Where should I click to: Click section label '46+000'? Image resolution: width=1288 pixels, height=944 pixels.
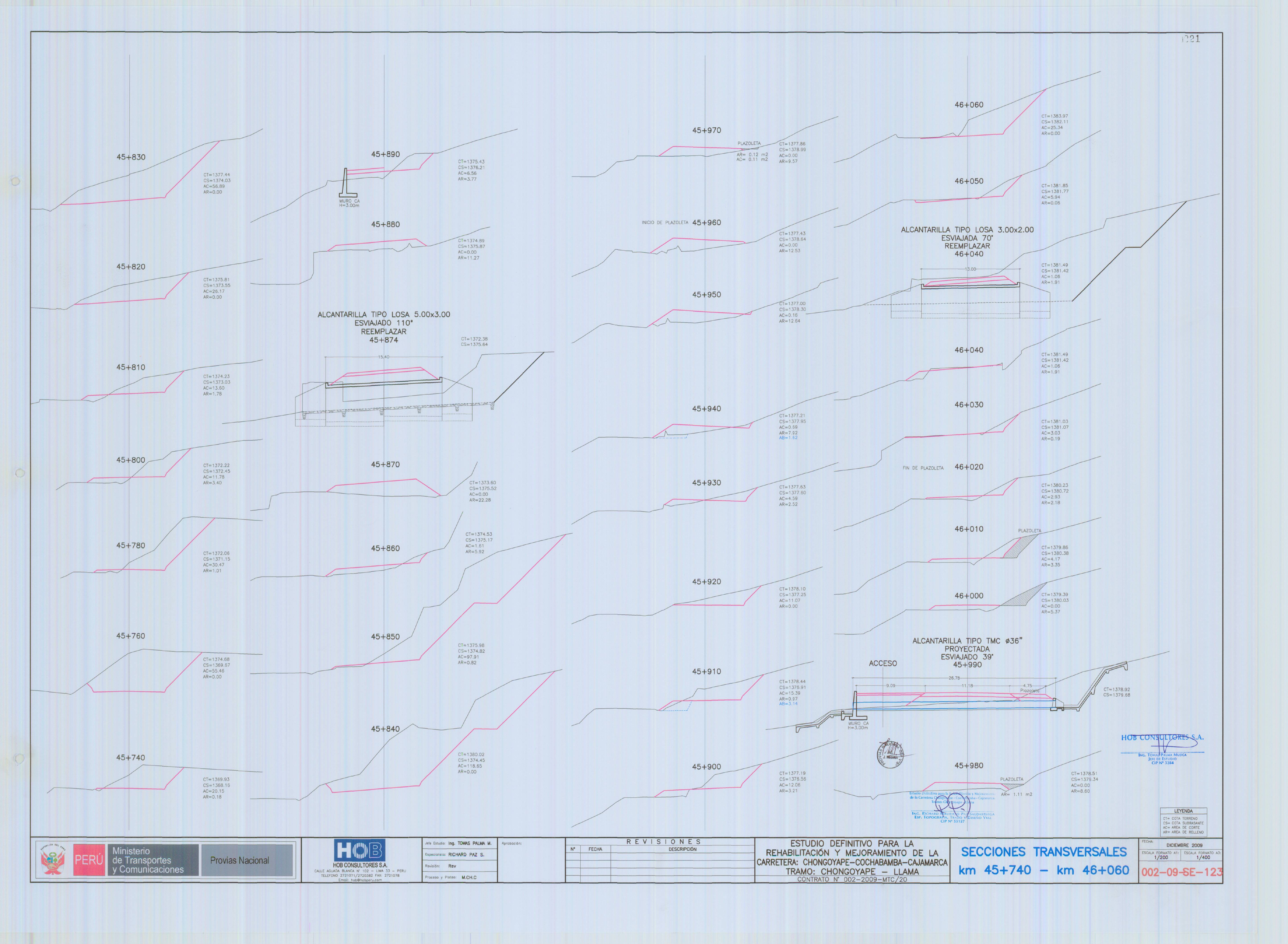[x=969, y=596]
